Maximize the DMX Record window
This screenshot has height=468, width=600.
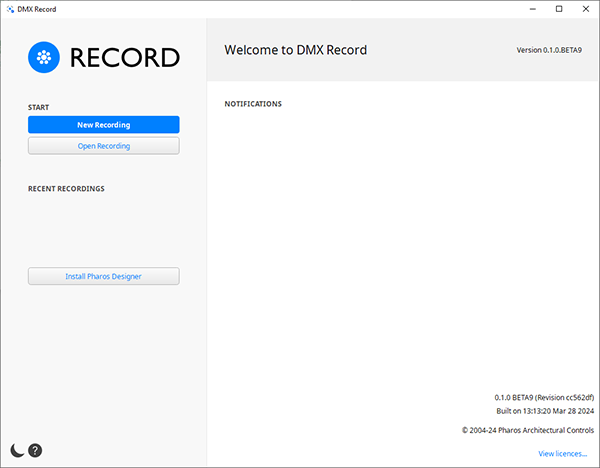[x=559, y=9]
